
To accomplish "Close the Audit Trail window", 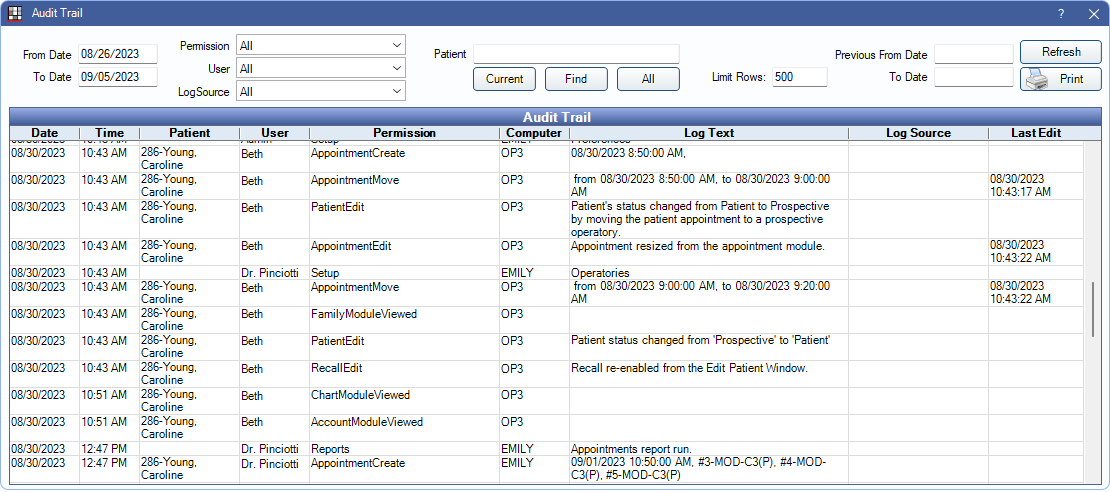I will pos(1092,14).
